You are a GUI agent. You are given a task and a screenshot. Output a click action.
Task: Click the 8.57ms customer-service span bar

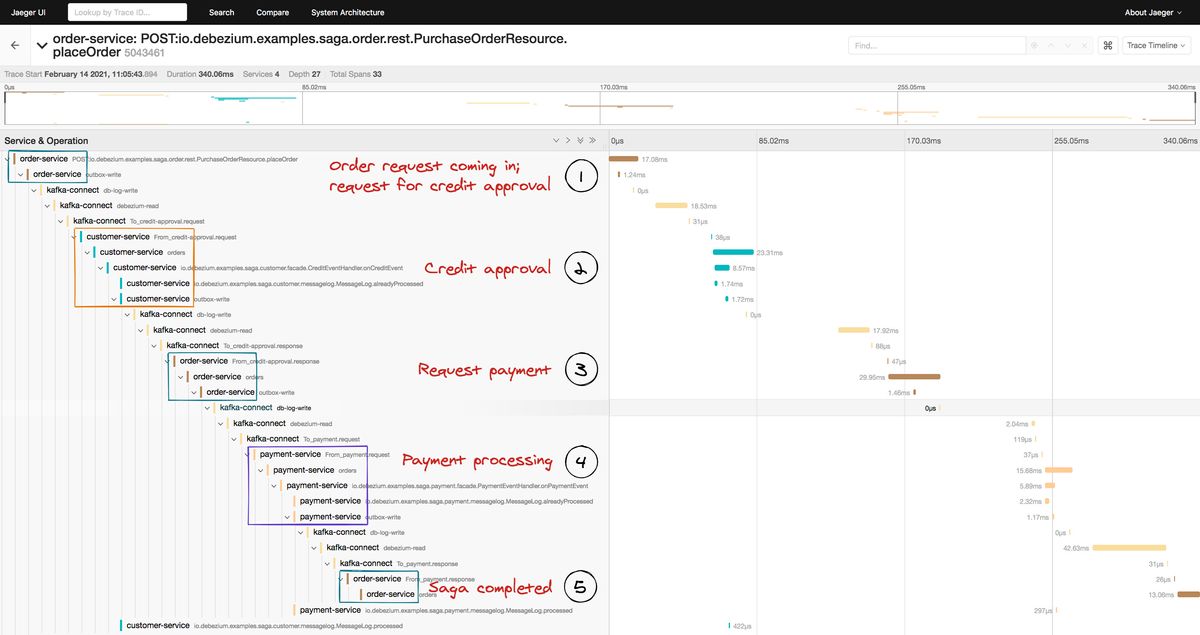(722, 268)
